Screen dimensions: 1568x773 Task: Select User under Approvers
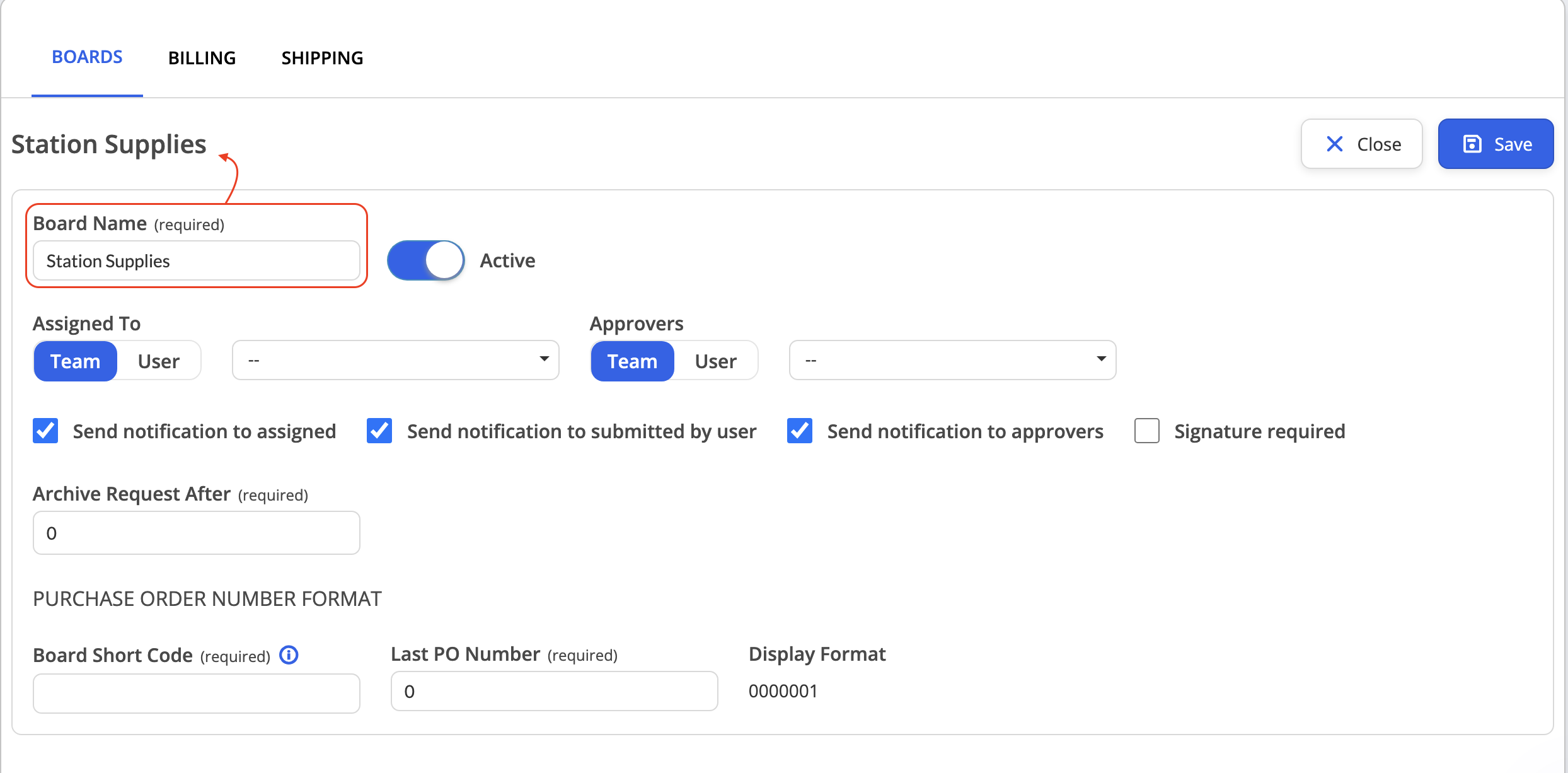coord(716,361)
